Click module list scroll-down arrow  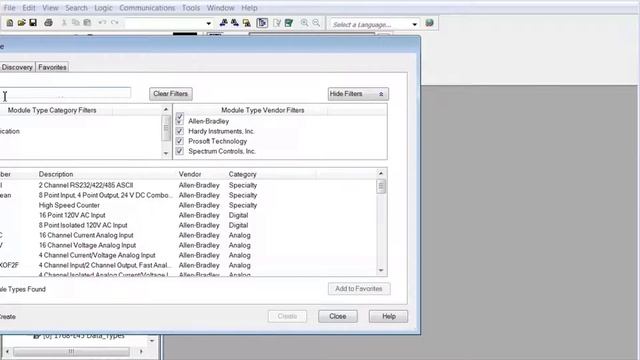pos(381,270)
